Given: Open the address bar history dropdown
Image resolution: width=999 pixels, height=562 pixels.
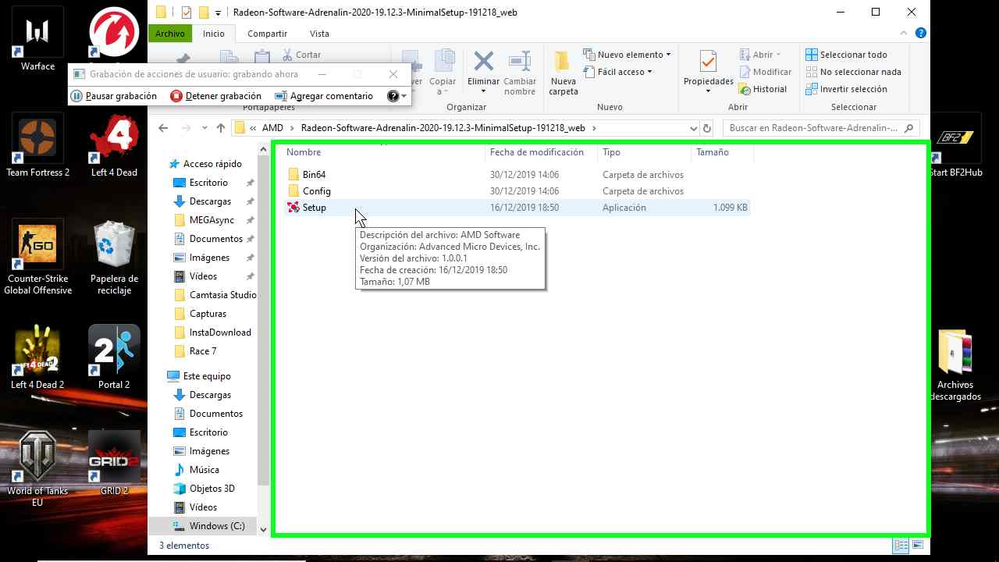Looking at the screenshot, I should click(693, 128).
